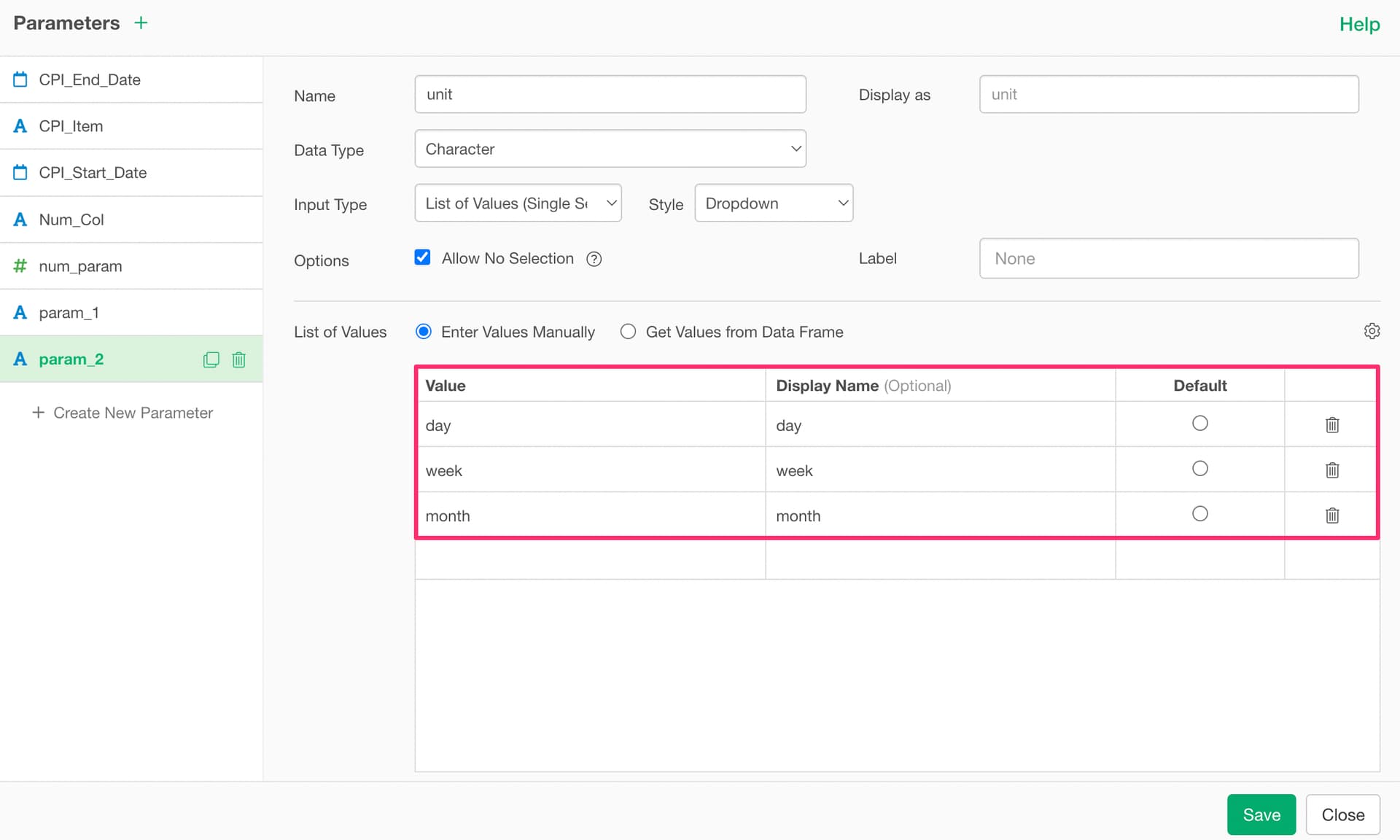Delete the param_2 parameter via trash icon
The height and width of the screenshot is (840, 1400).
238,359
